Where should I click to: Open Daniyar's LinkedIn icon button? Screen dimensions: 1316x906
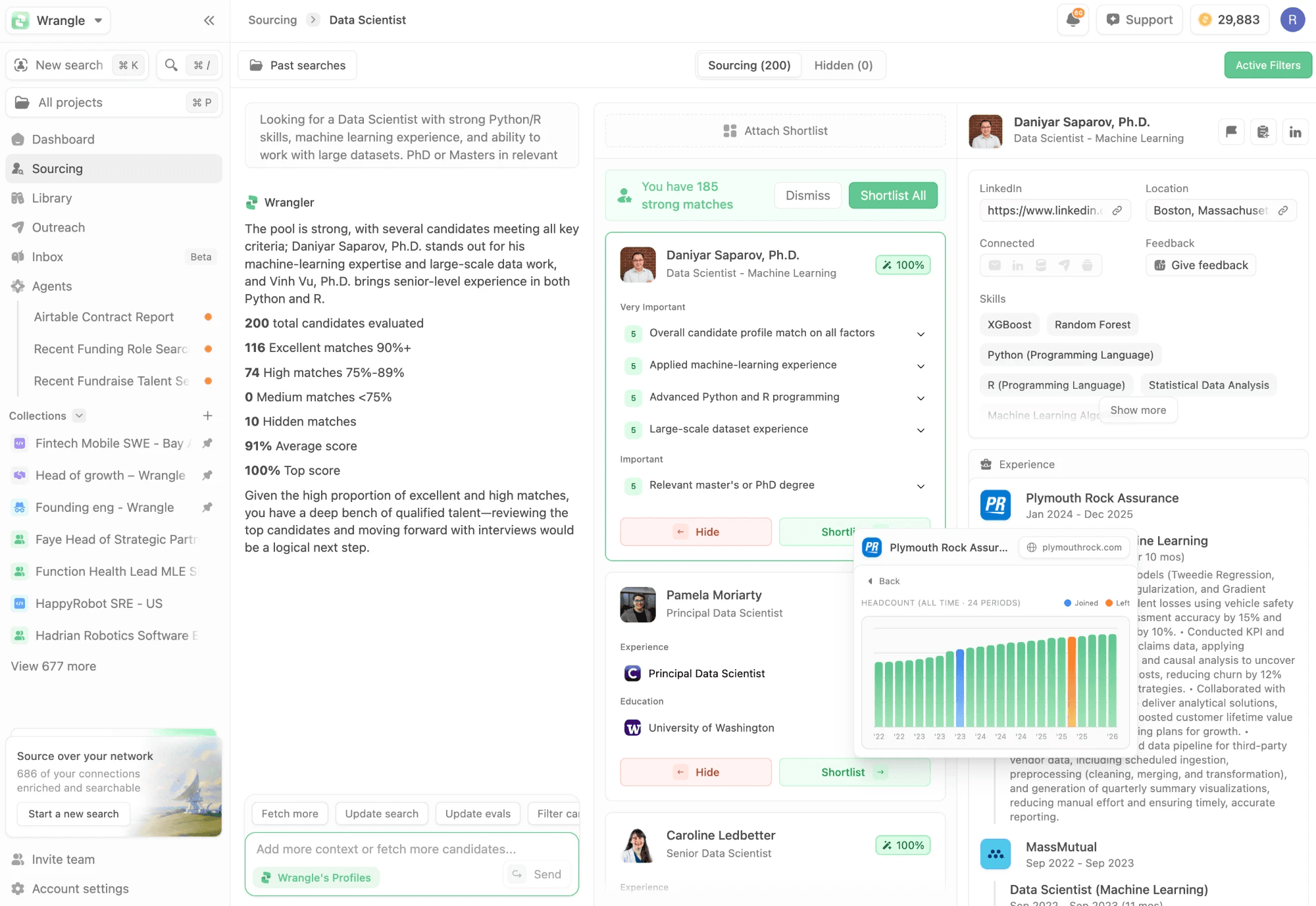(1295, 132)
